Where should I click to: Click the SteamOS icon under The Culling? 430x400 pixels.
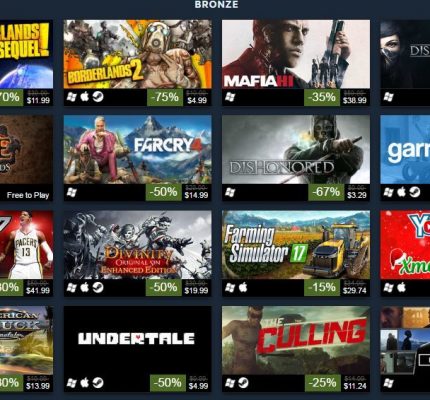point(243,383)
